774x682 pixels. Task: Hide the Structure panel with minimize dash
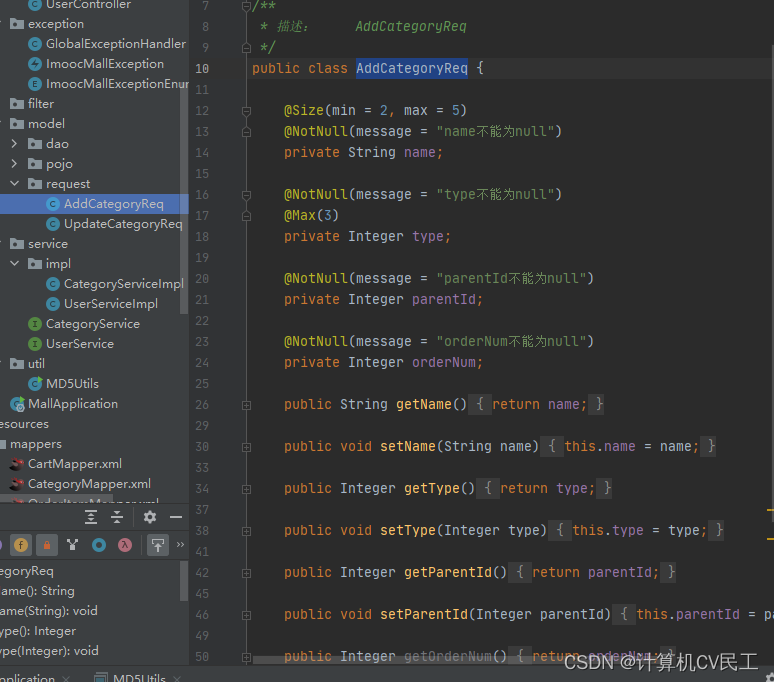(176, 517)
